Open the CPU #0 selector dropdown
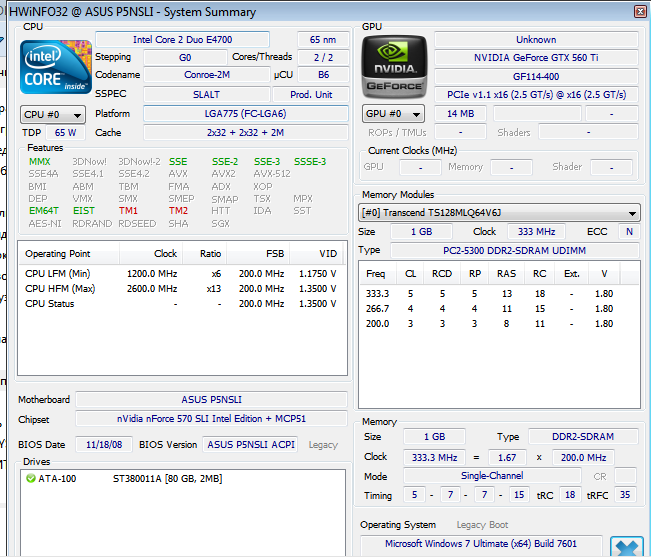 click(x=53, y=114)
